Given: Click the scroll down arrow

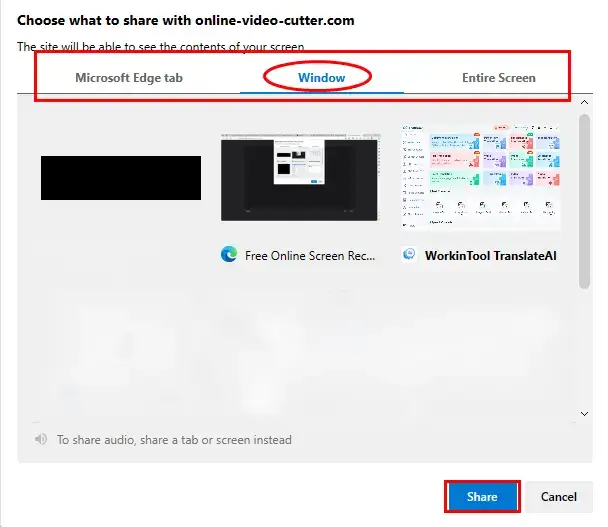Looking at the screenshot, I should point(584,414).
